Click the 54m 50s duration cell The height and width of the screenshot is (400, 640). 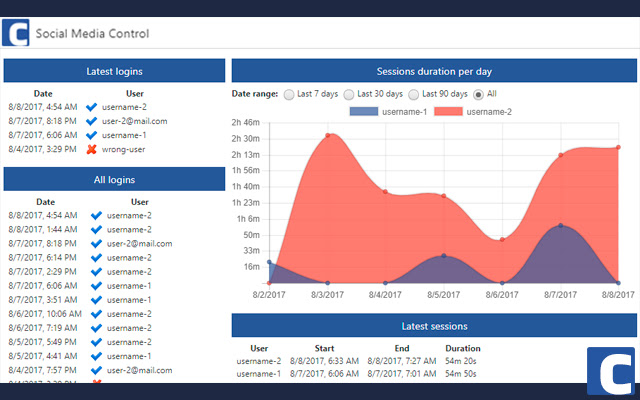(460, 374)
